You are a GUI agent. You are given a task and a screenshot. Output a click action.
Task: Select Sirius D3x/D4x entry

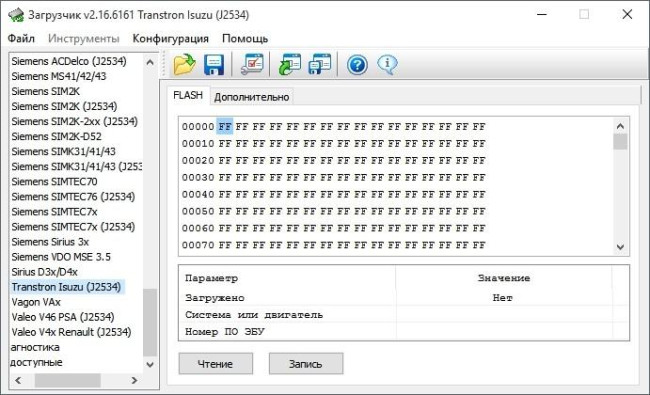(x=44, y=272)
